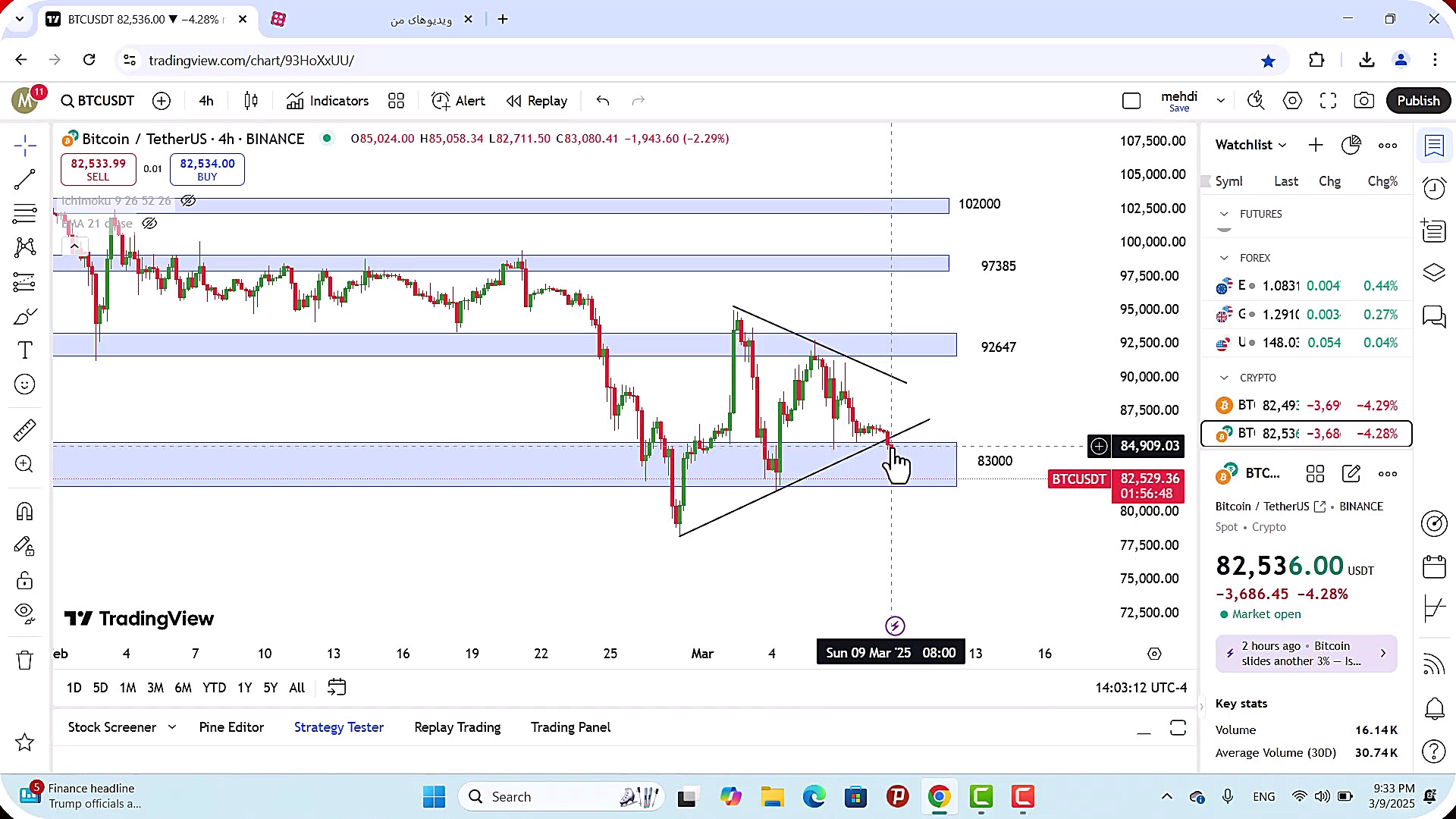
Task: Open the chats panel
Action: pos(1434,316)
